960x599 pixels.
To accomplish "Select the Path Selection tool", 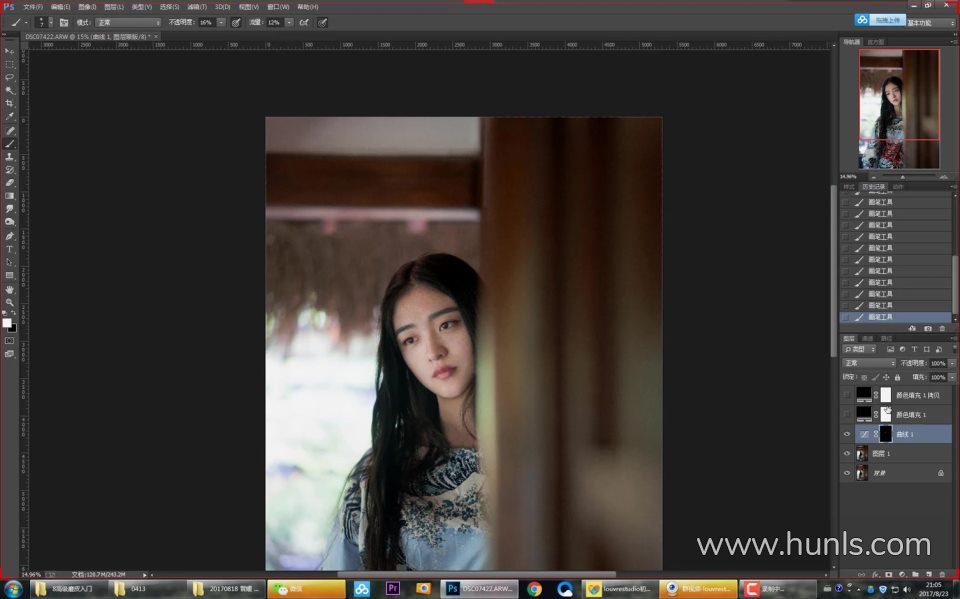I will (9, 262).
